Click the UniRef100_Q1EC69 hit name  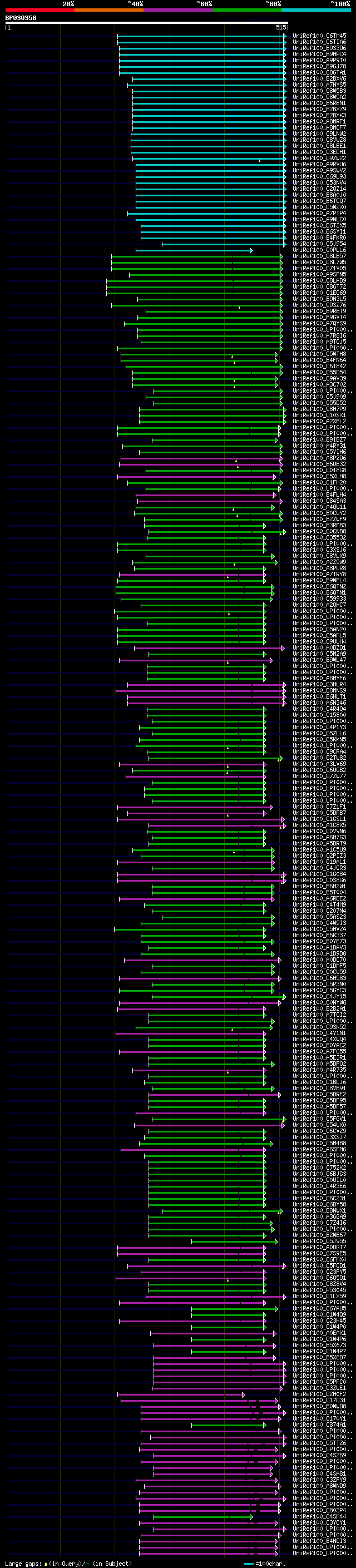[x=319, y=293]
